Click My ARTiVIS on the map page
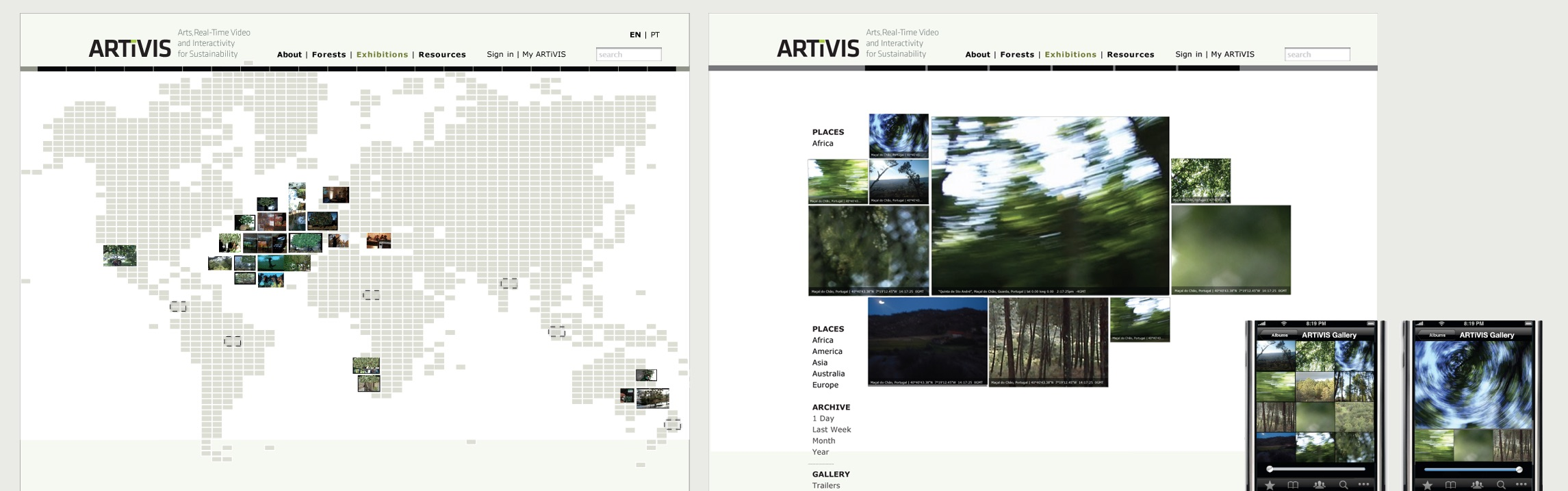 click(x=544, y=55)
